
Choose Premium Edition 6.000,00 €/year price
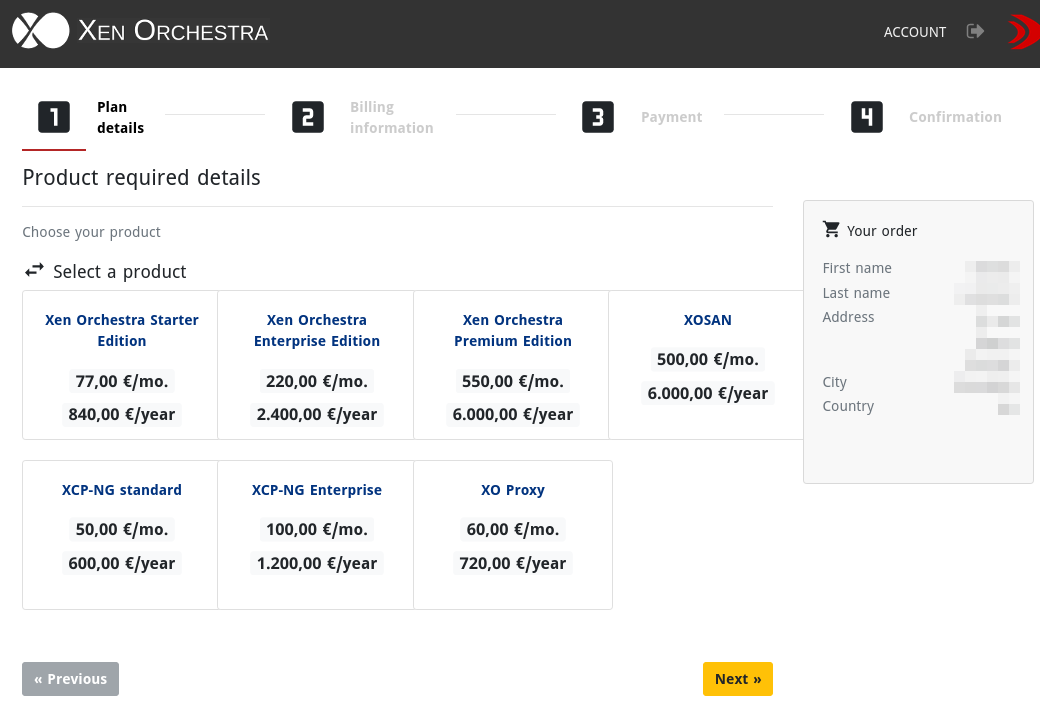tap(513, 415)
